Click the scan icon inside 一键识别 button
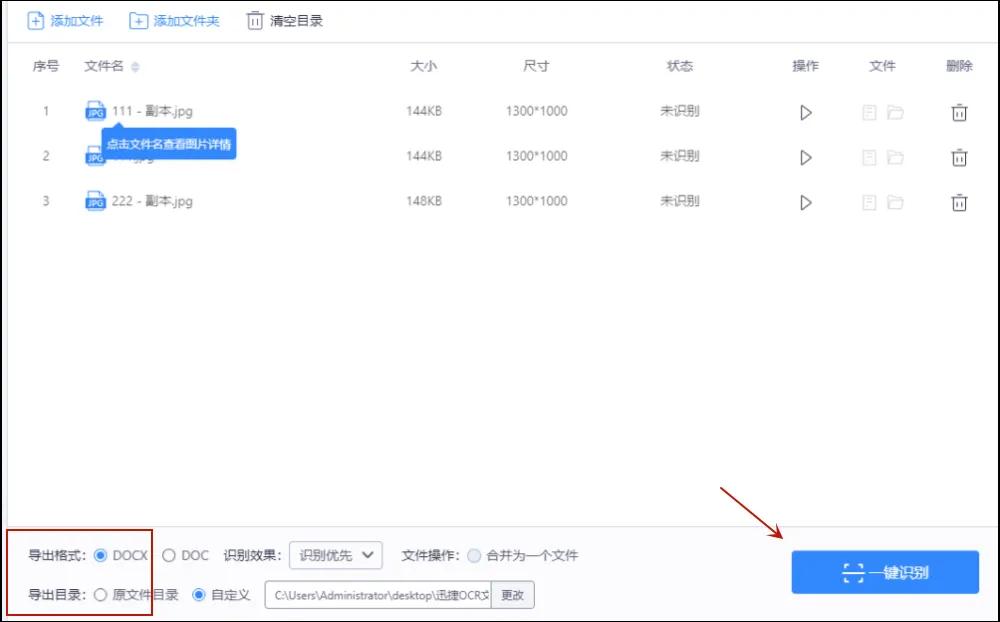 click(853, 572)
